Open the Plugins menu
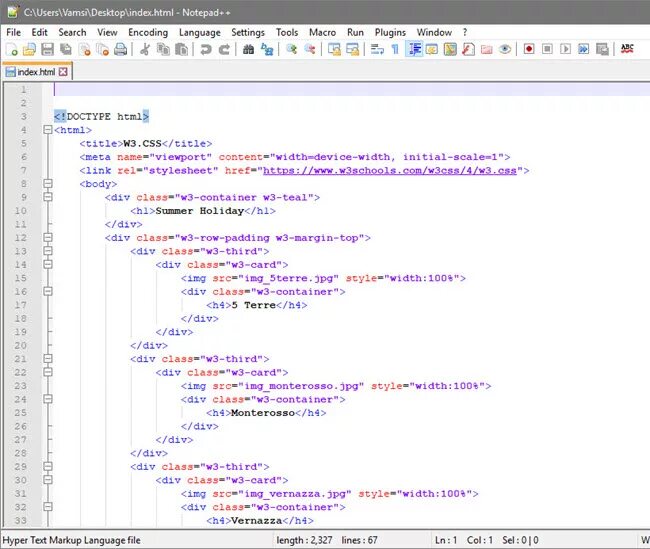This screenshot has width=650, height=549. 390,32
